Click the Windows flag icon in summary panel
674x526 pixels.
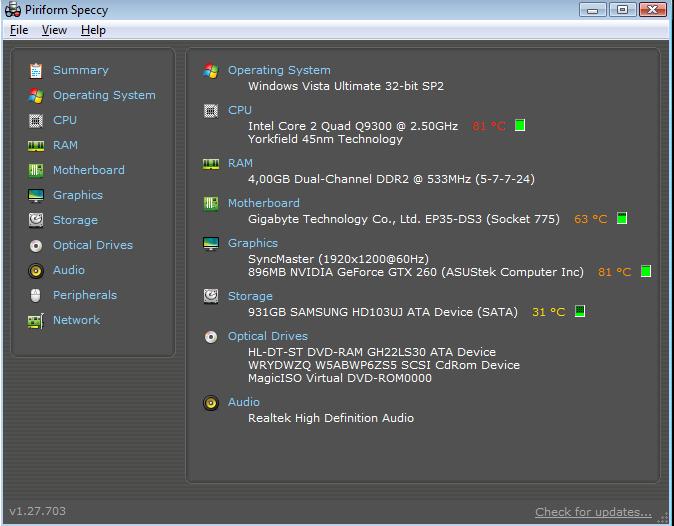pyautogui.click(x=211, y=70)
